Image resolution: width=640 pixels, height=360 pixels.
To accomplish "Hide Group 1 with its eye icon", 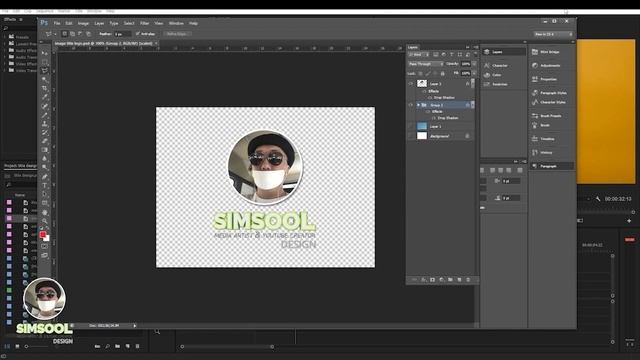I will click(x=411, y=105).
